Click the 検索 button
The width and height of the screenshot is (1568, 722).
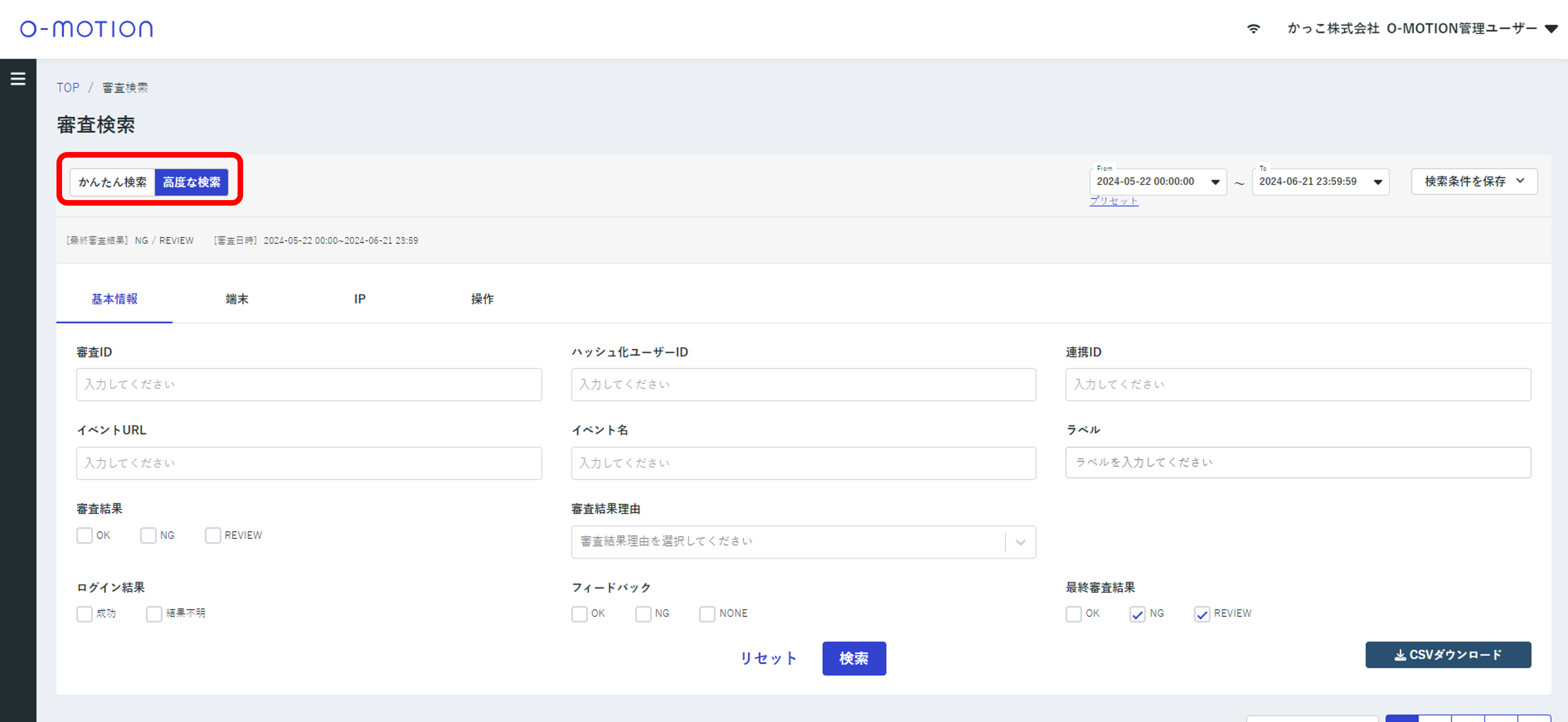coord(854,658)
